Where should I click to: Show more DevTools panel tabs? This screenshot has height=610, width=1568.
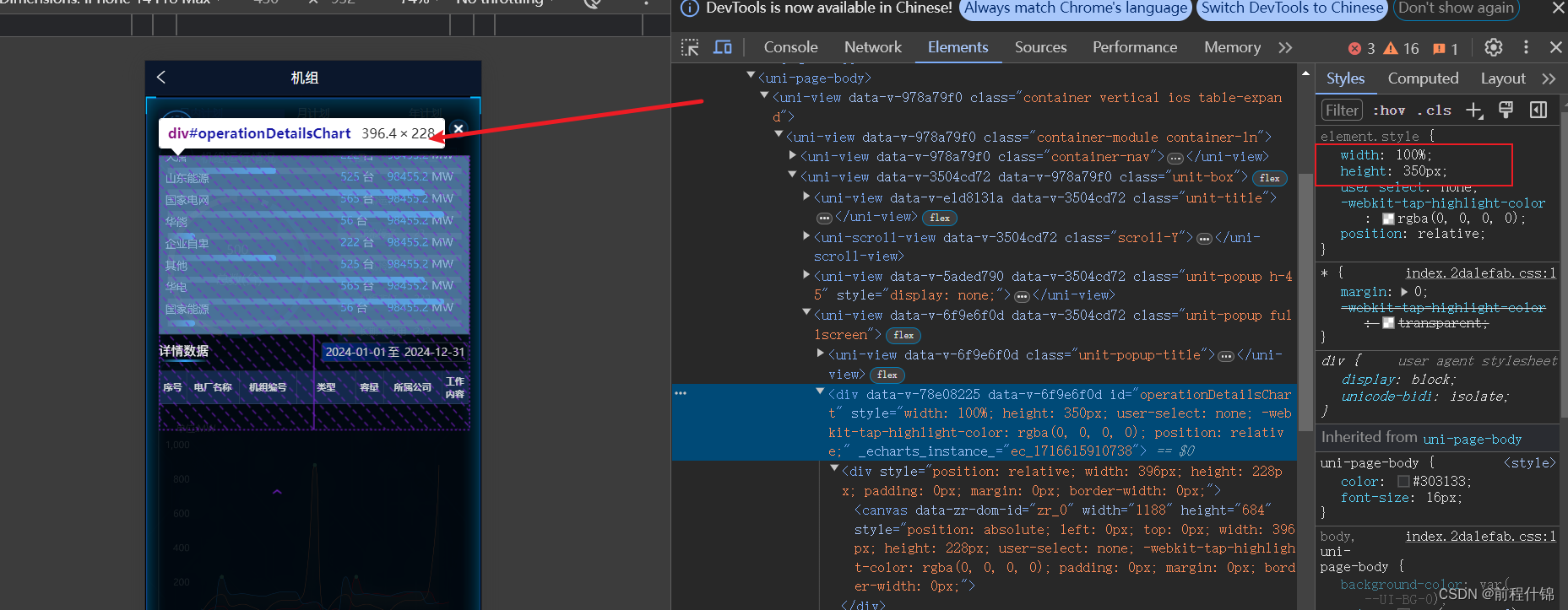point(1285,47)
